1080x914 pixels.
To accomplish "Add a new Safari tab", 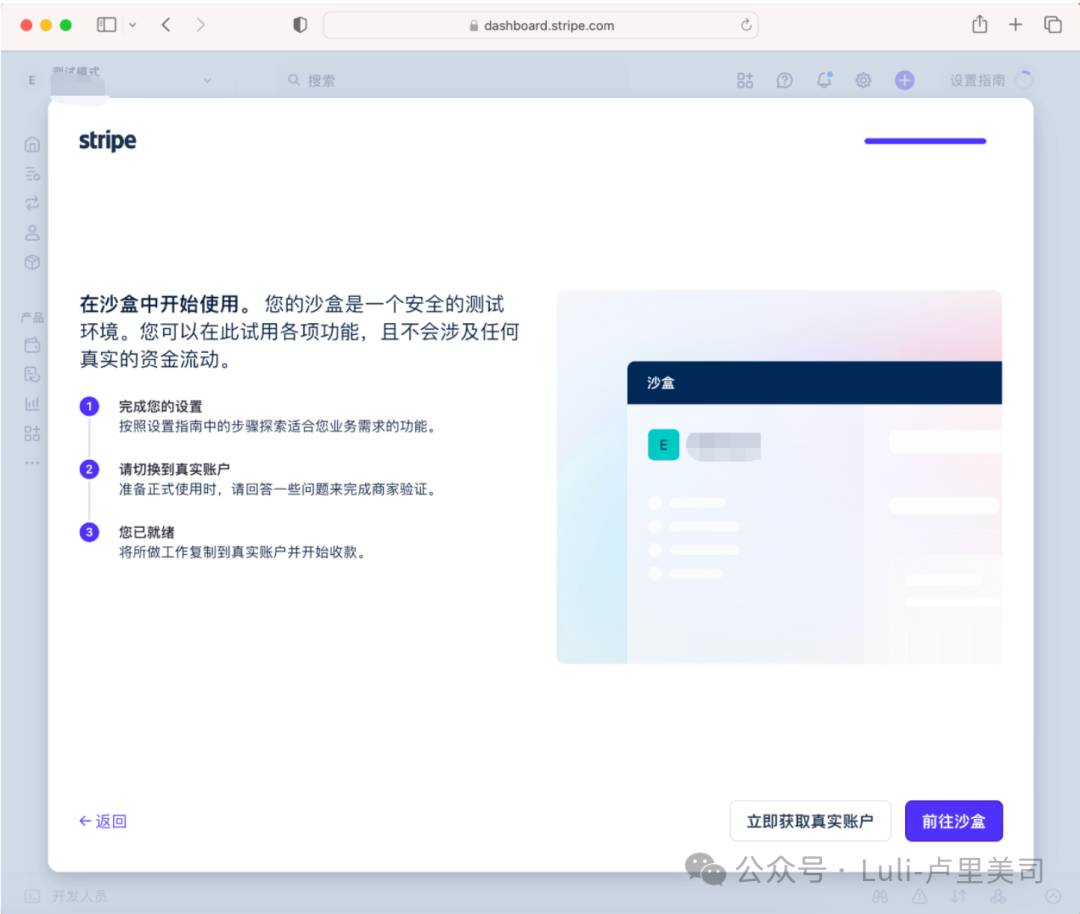I will (x=1015, y=25).
